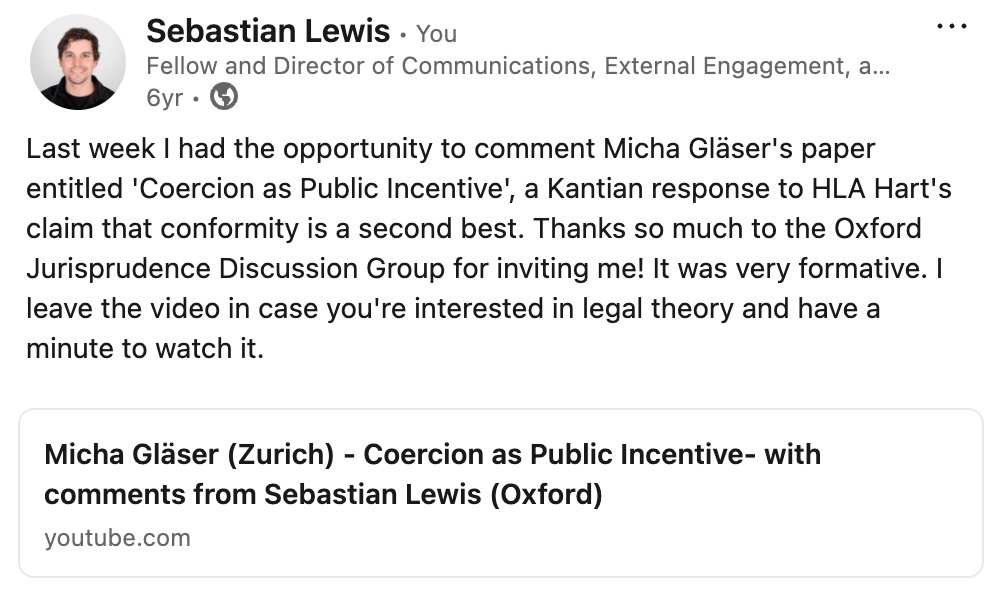Click the youtube.com domain label

point(117,538)
